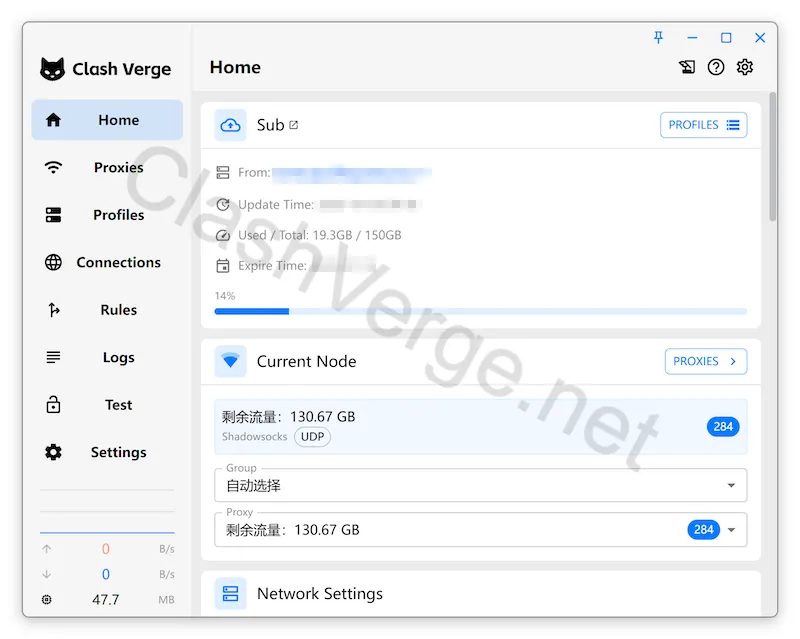Click the Used/Total gauge icon
This screenshot has height=639, width=800.
[x=223, y=235]
